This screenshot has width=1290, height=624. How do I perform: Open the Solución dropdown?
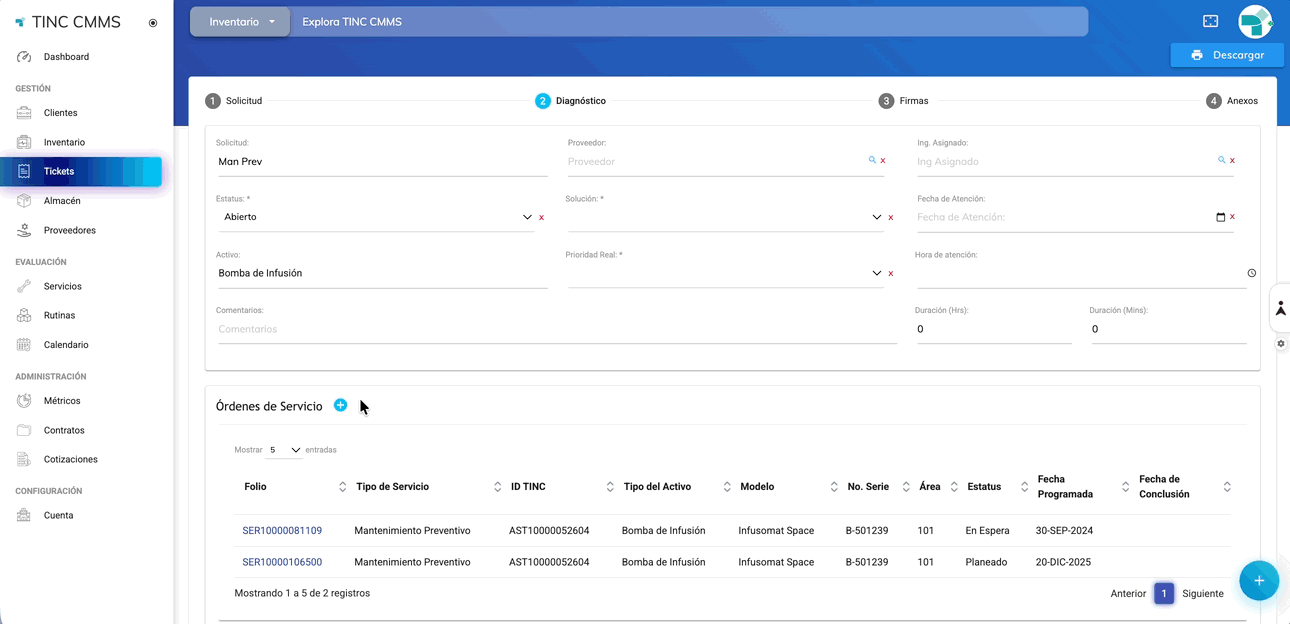tap(876, 217)
